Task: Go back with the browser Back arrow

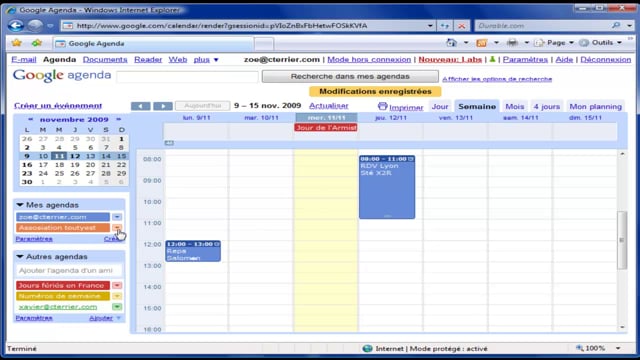Action: tap(16, 26)
